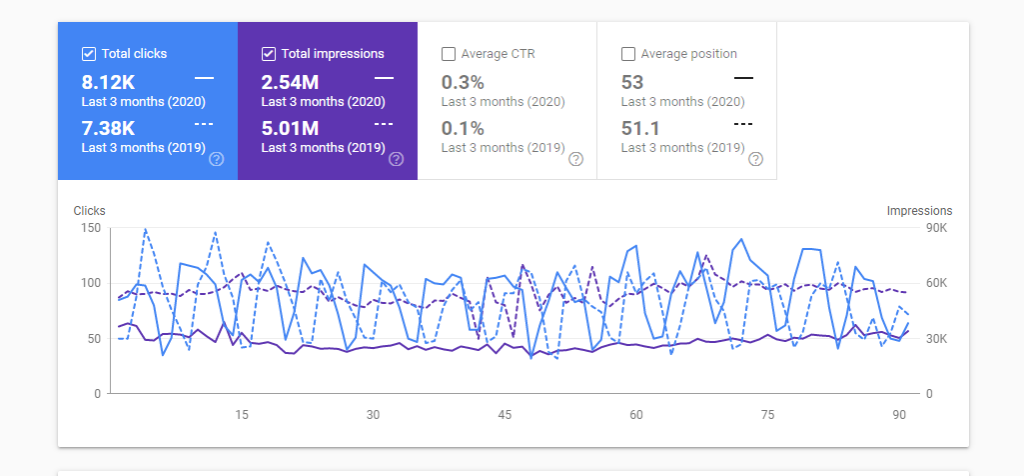The image size is (1024, 476).
Task: Click solid line legend on Average position card
Action: tap(743, 78)
